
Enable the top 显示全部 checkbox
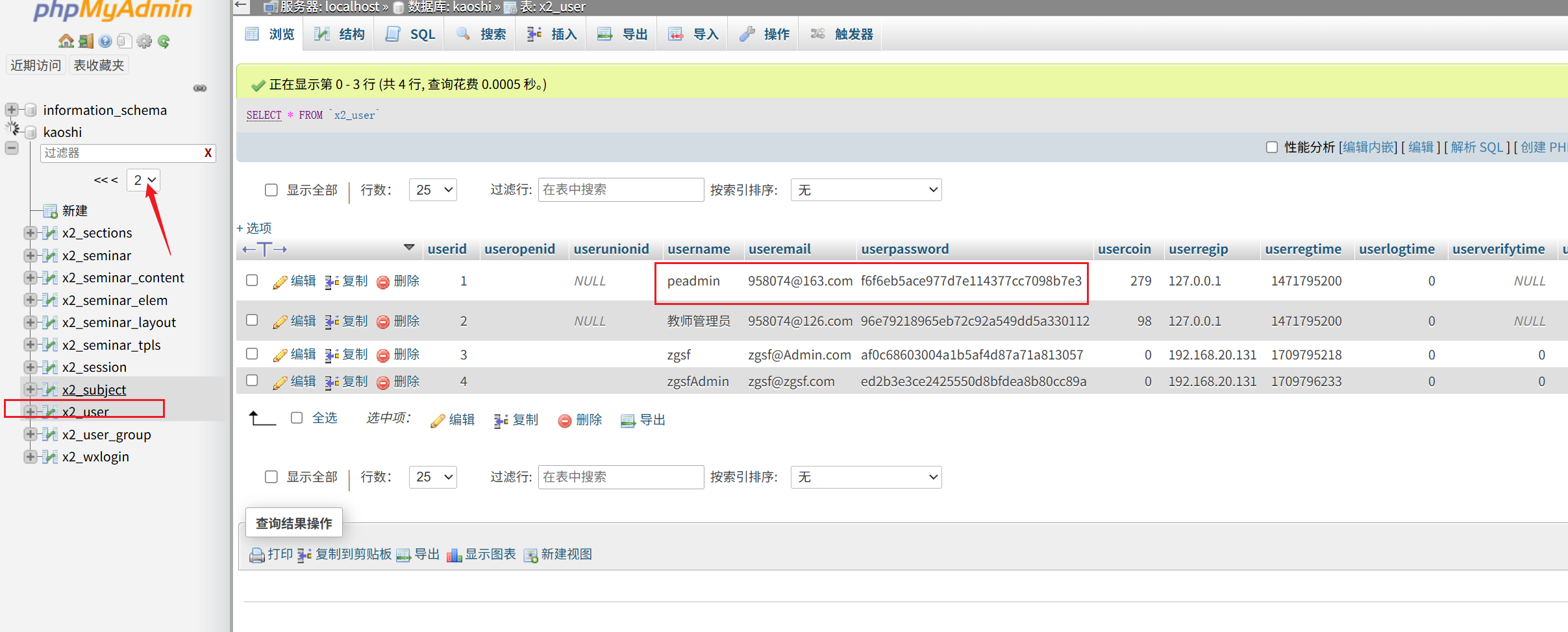click(x=271, y=190)
